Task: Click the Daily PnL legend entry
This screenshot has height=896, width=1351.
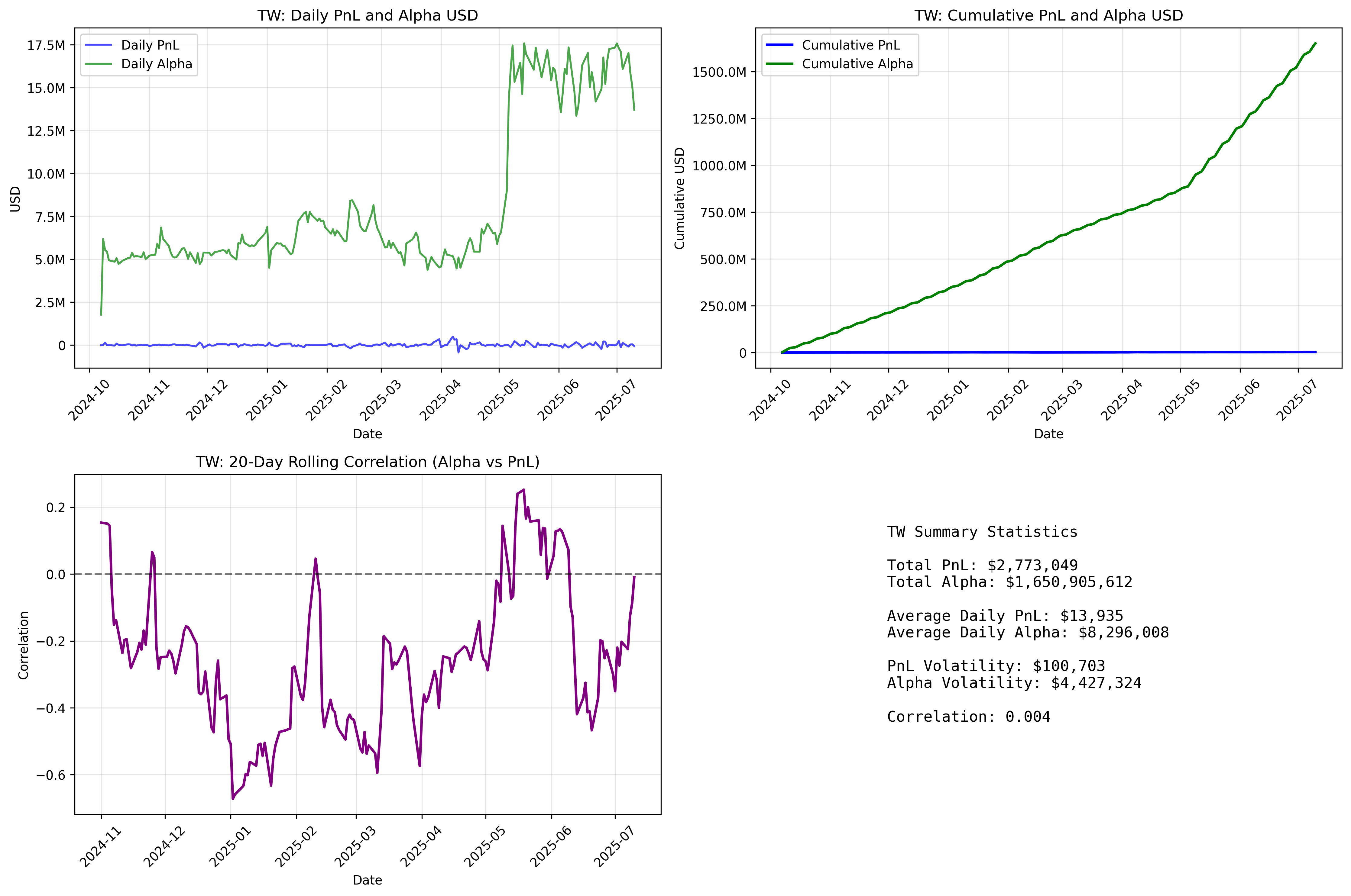Action: (x=150, y=45)
